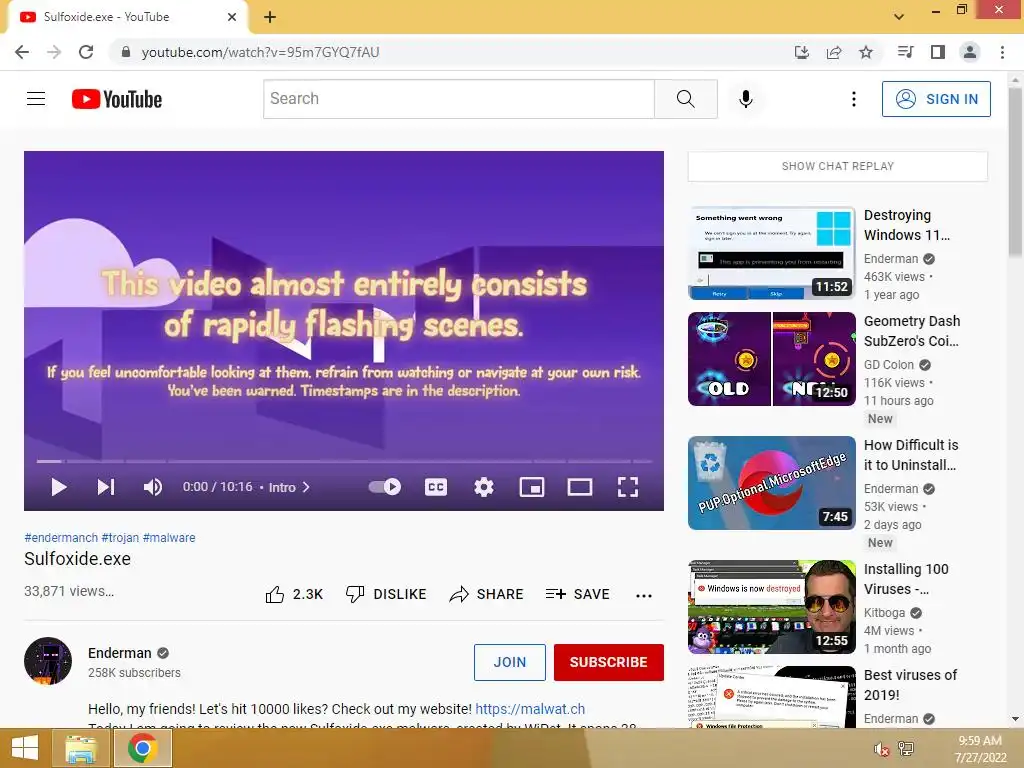This screenshot has height=768, width=1024.
Task: Switch to theater mode
Action: 580,487
